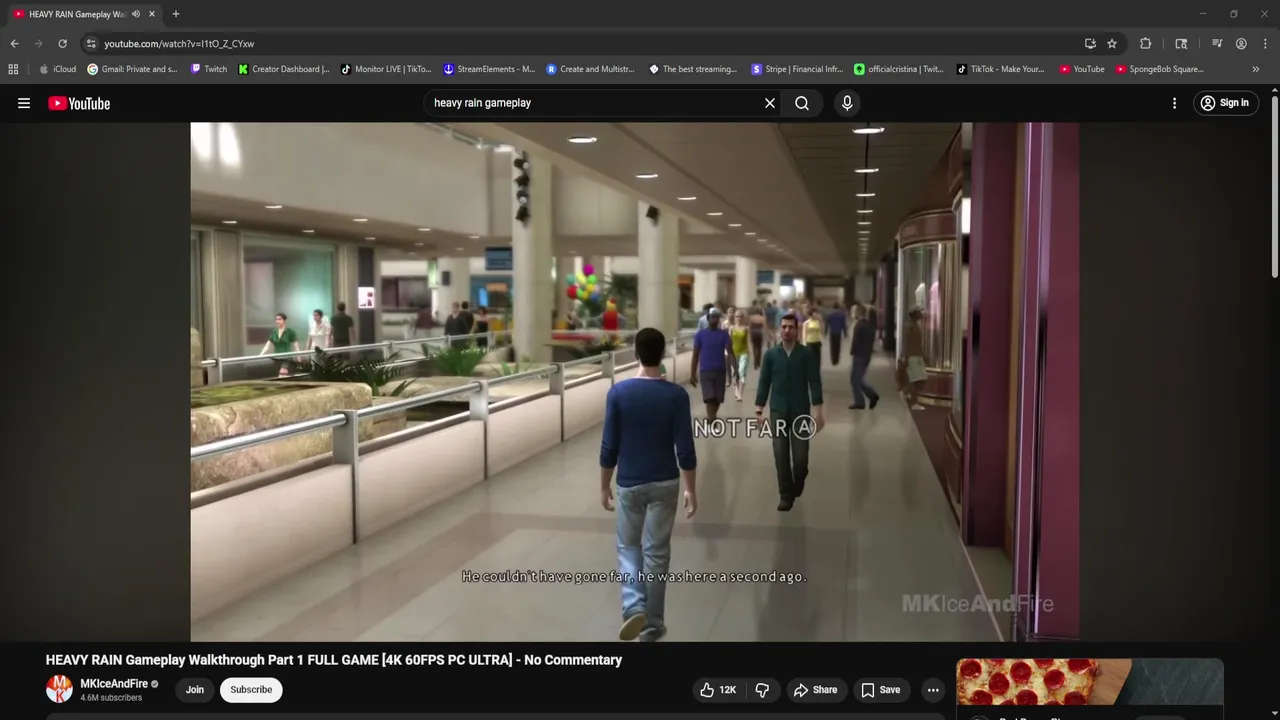The height and width of the screenshot is (720, 1280).
Task: Open the YouTube guide hamburger menu
Action: [x=24, y=103]
